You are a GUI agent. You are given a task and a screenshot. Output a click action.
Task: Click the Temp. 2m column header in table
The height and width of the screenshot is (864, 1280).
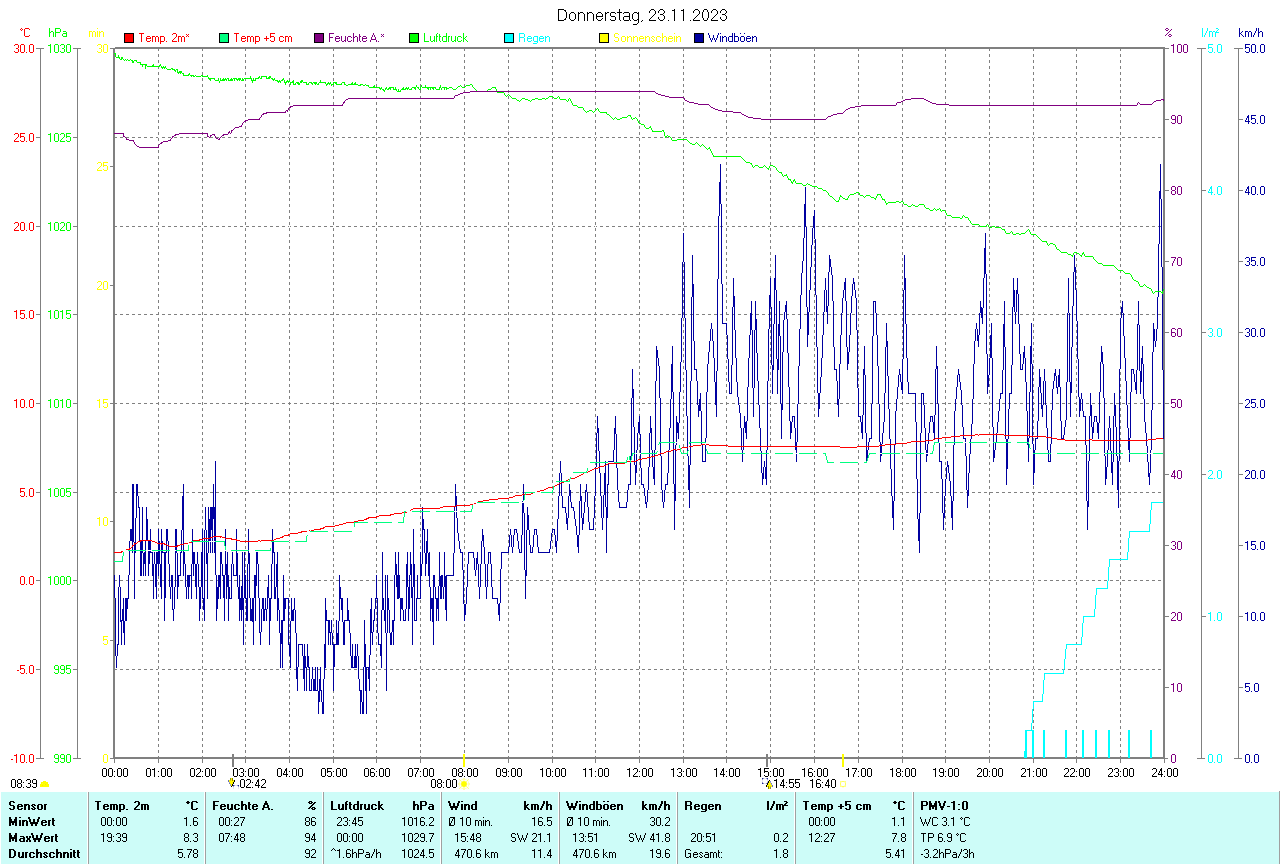click(x=122, y=806)
